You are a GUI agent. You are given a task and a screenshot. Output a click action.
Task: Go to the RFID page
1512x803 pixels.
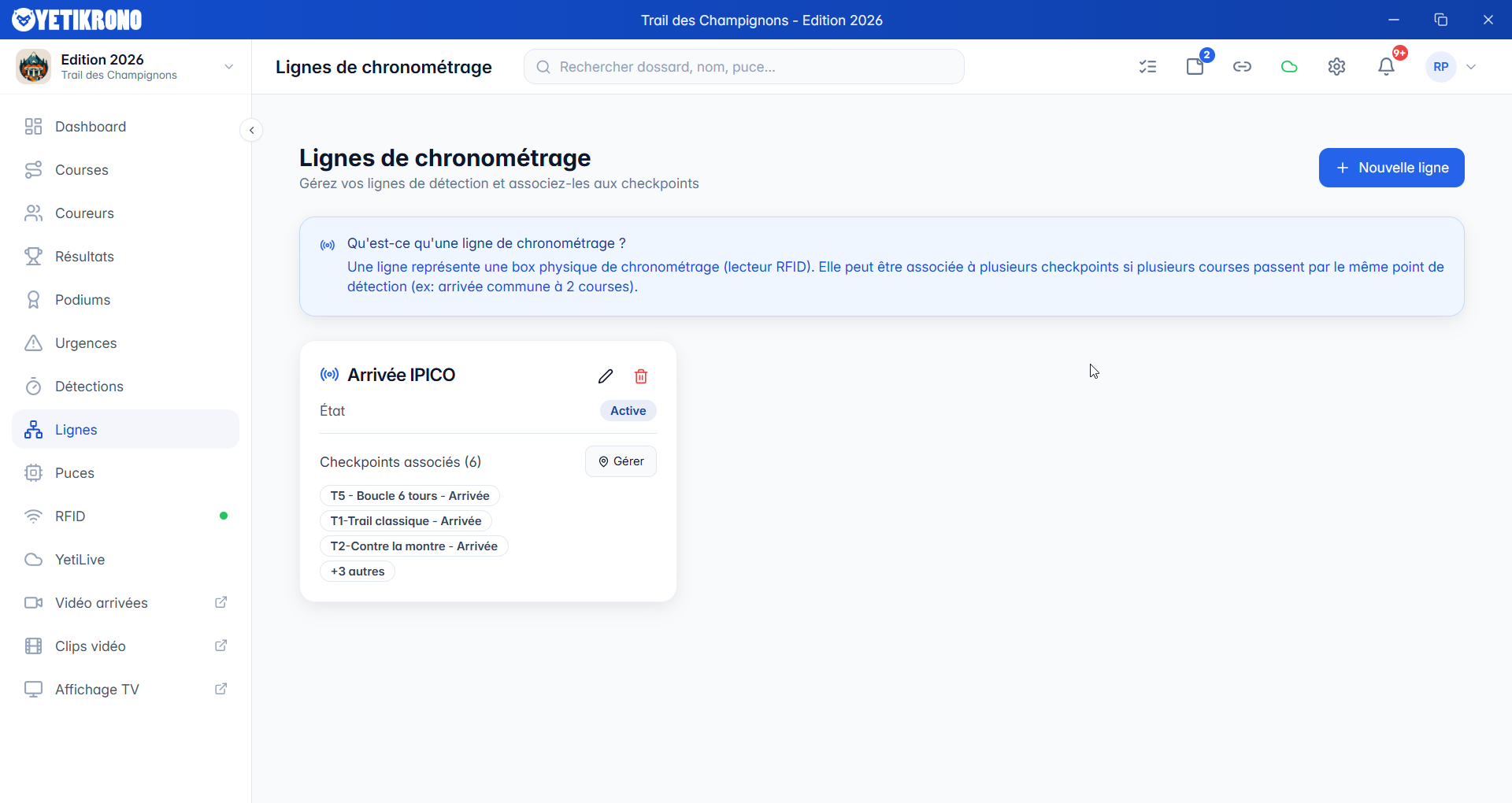coord(69,516)
